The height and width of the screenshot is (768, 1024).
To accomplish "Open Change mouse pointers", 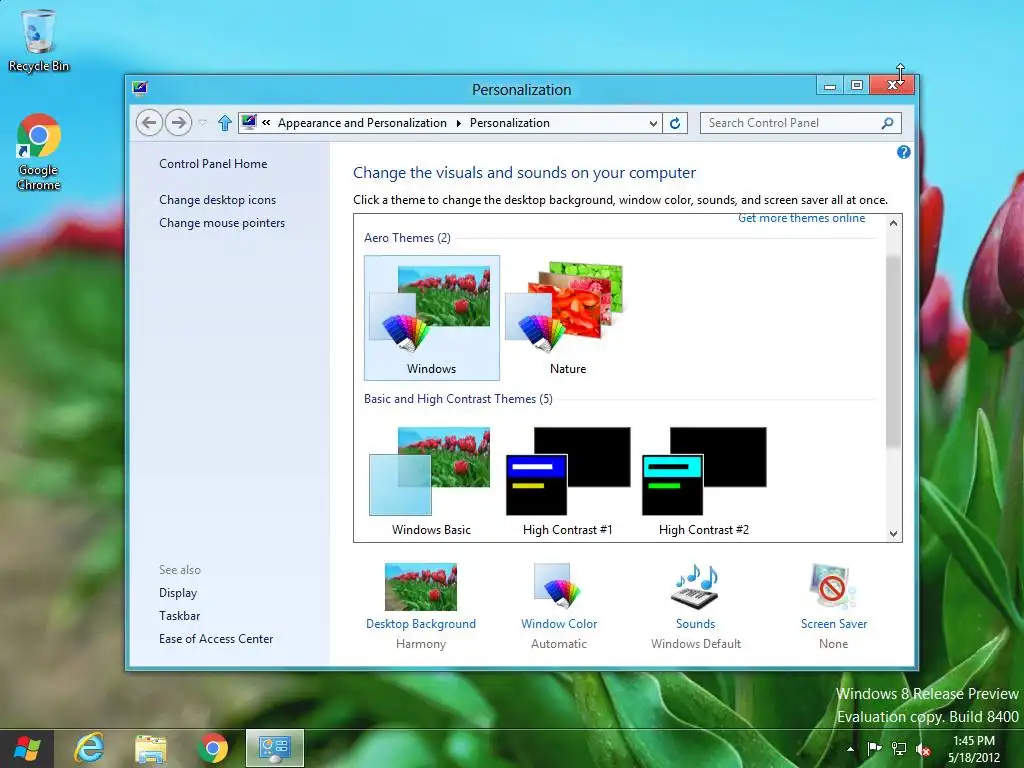I will click(x=222, y=223).
